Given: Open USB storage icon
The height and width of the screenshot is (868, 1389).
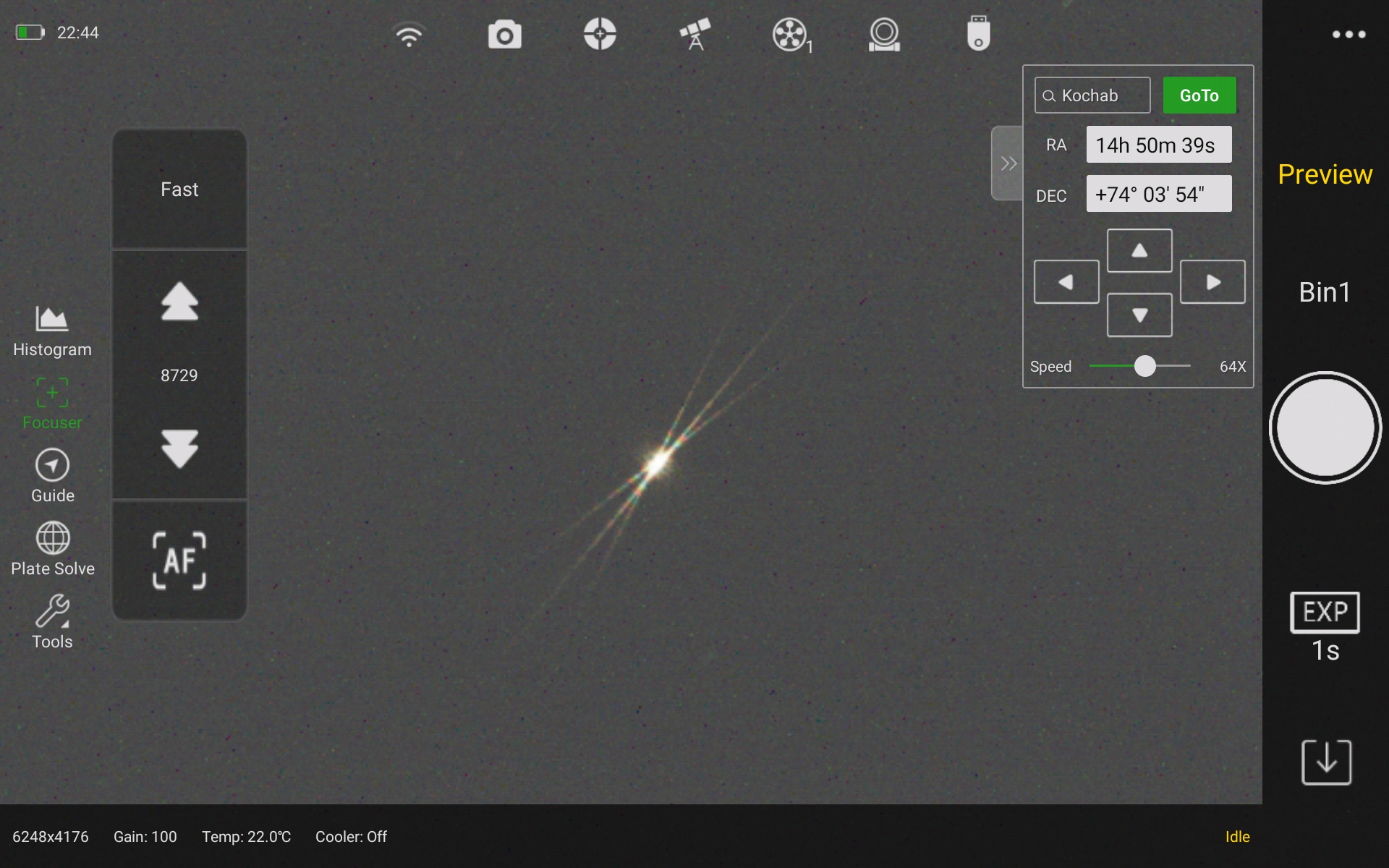Looking at the screenshot, I should click(978, 33).
